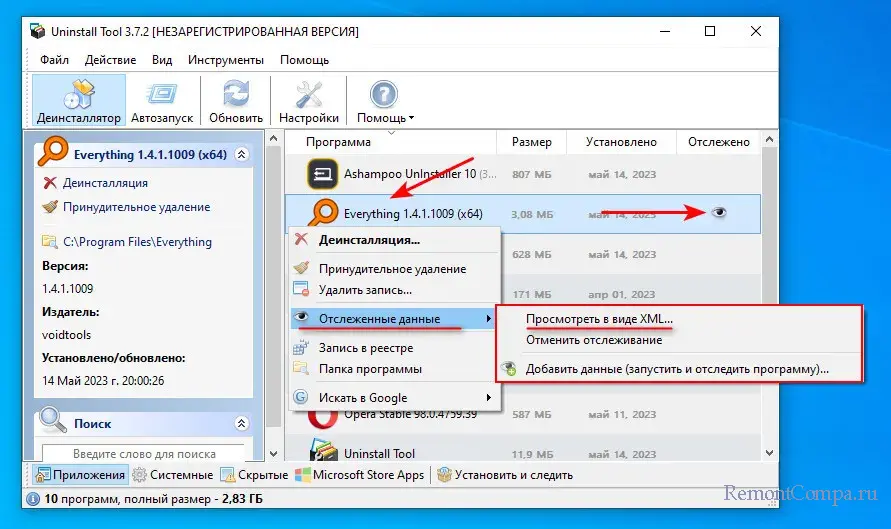Select Отменить отслеживание in submenu
Image resolution: width=891 pixels, height=529 pixels.
tap(588, 339)
